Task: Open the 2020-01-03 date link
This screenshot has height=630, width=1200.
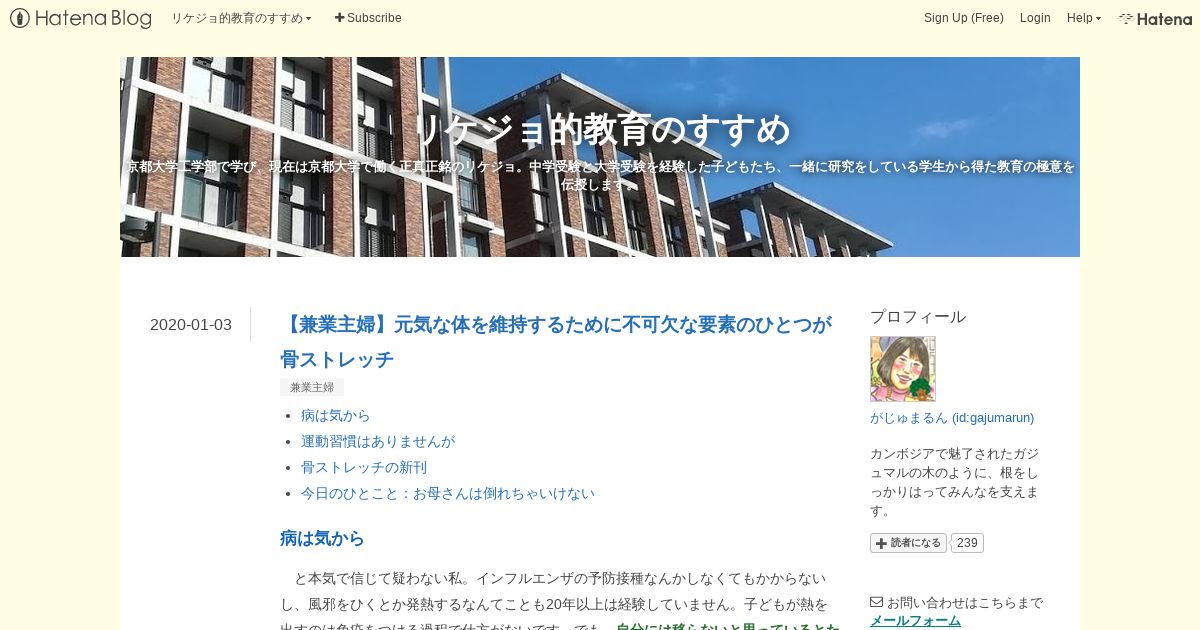Action: click(191, 324)
